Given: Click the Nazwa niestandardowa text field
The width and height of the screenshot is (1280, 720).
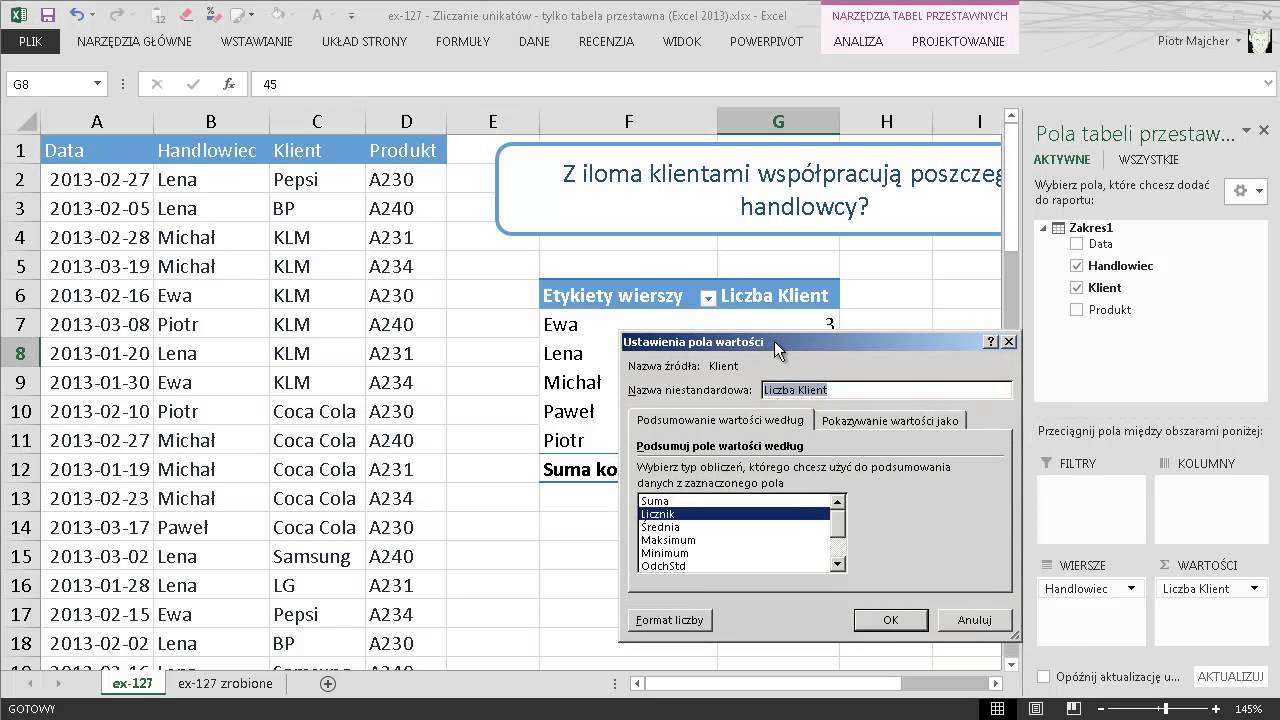Looking at the screenshot, I should click(887, 390).
